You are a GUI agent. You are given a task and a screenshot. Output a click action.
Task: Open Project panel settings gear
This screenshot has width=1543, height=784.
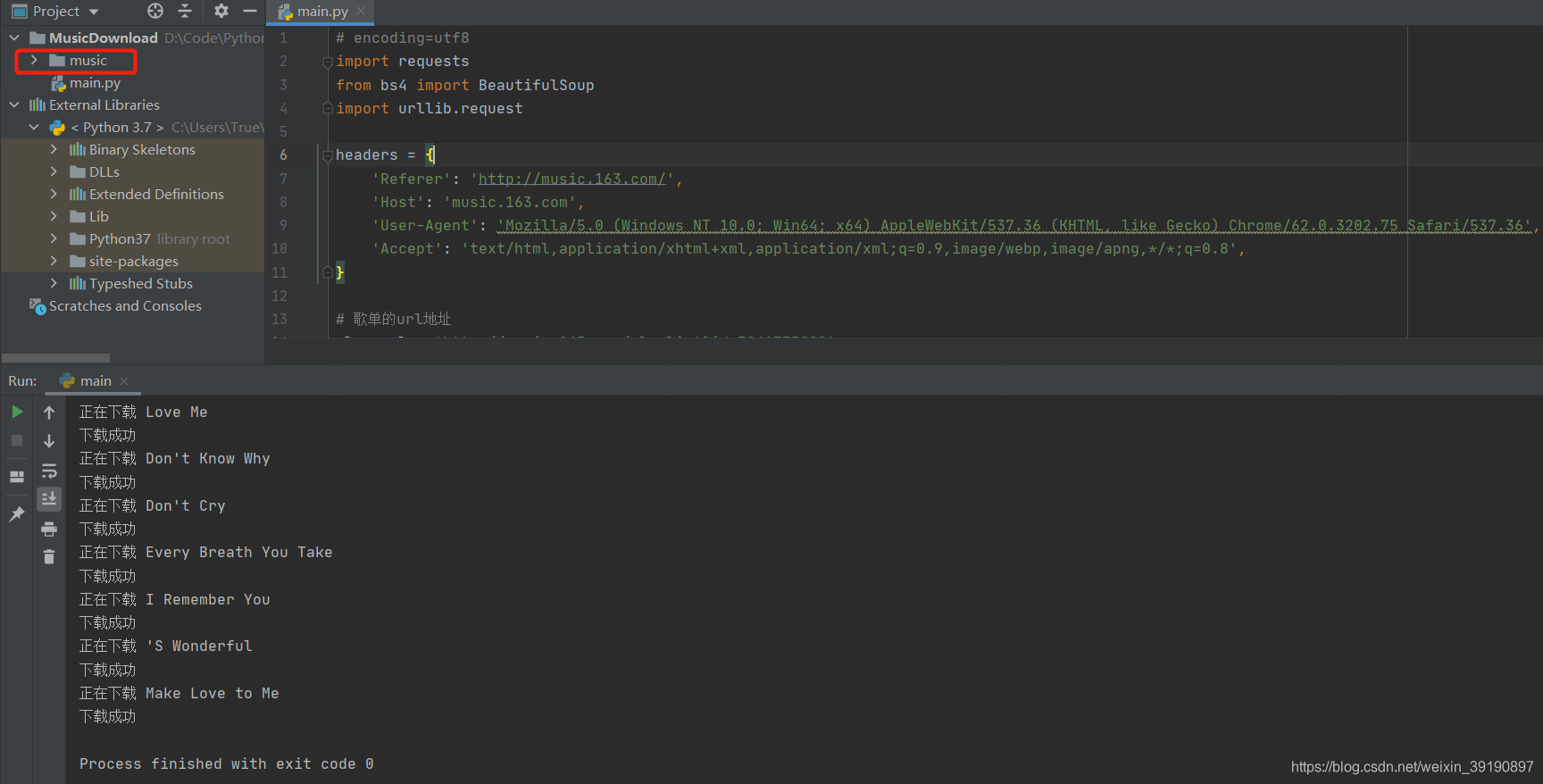coord(221,11)
